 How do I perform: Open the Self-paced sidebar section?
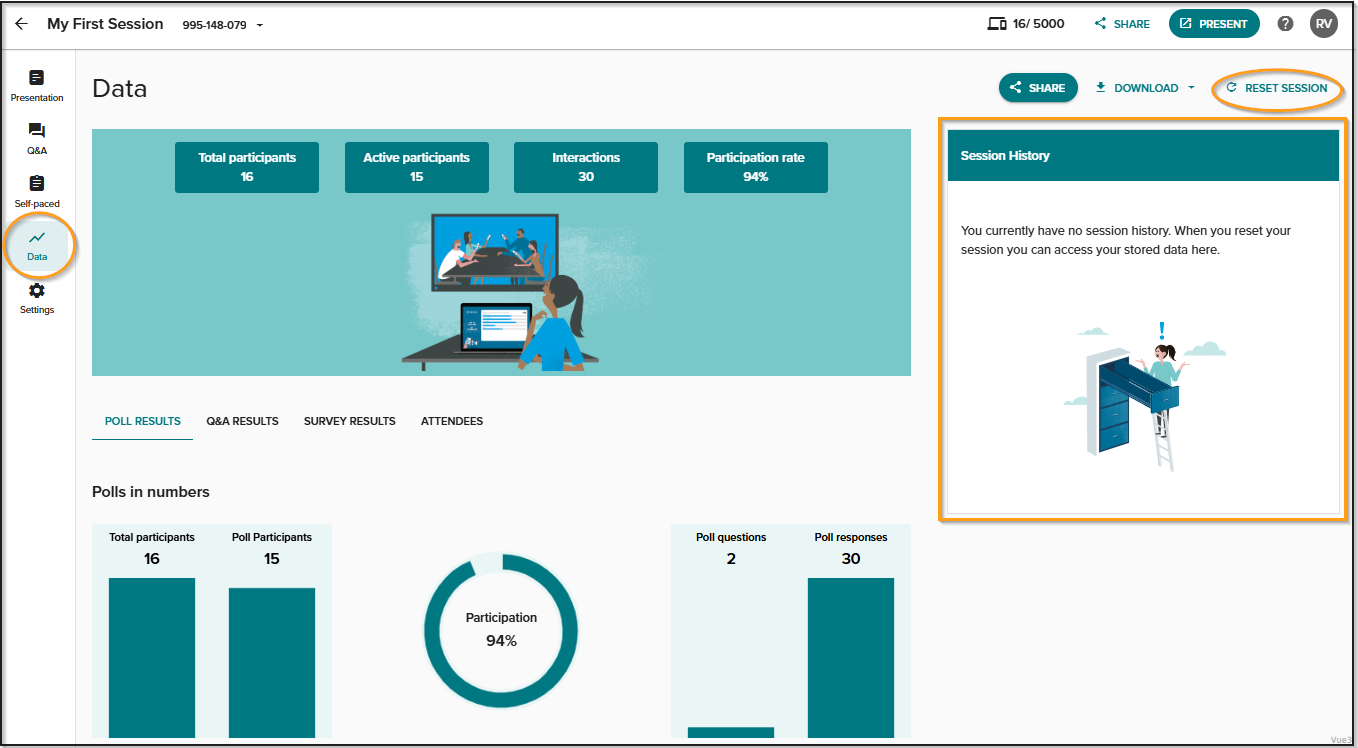tap(37, 192)
